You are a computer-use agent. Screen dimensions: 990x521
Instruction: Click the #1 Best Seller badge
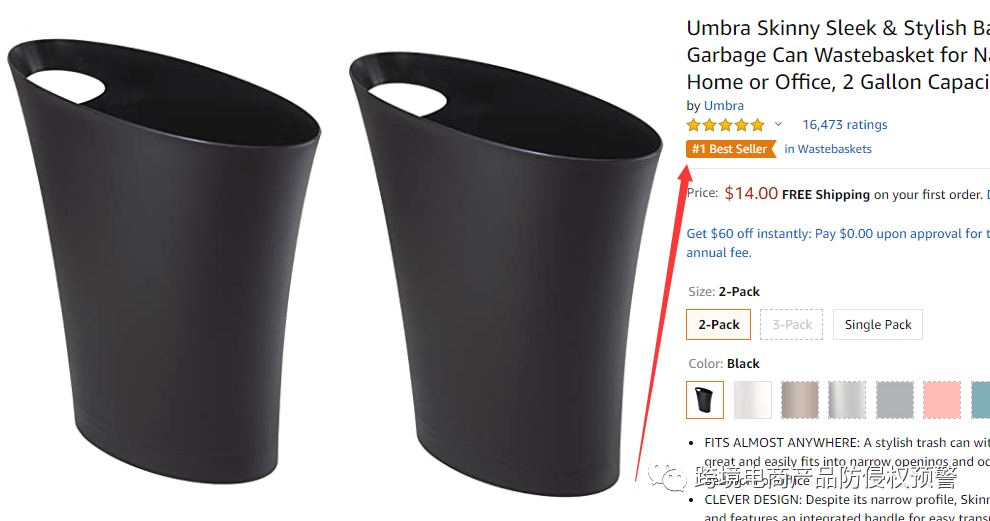tap(731, 149)
